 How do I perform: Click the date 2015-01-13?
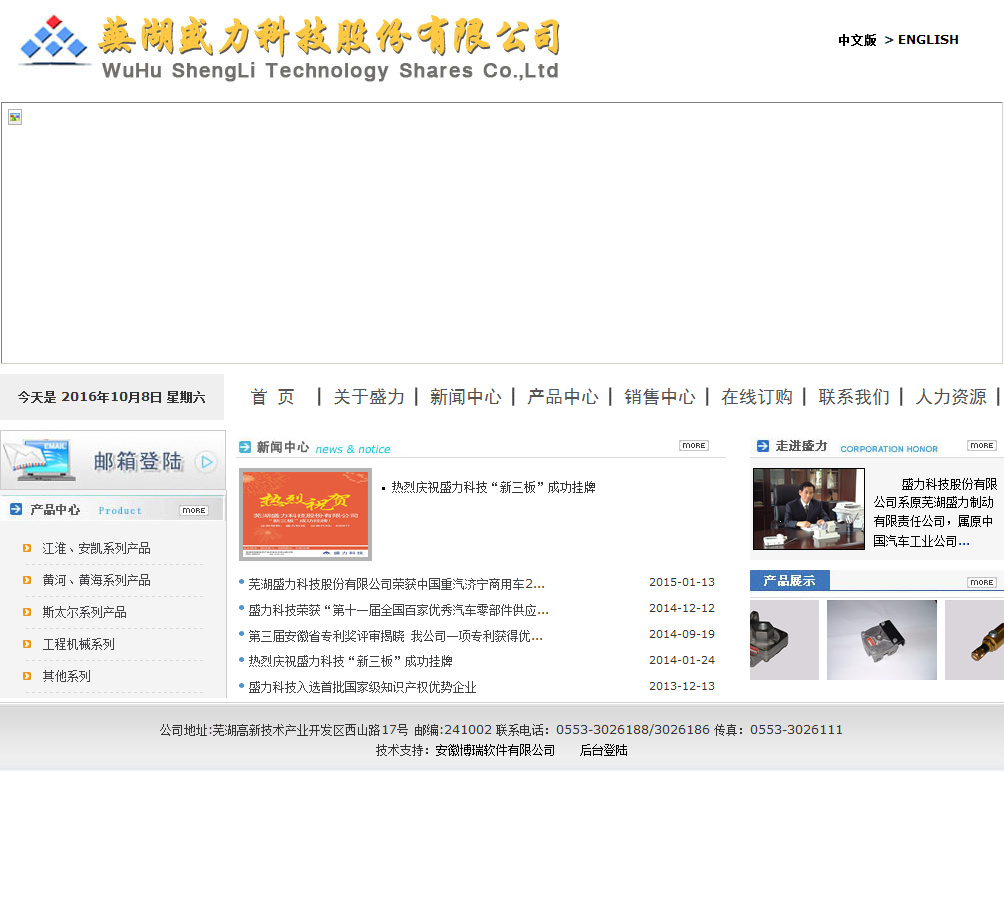point(681,582)
